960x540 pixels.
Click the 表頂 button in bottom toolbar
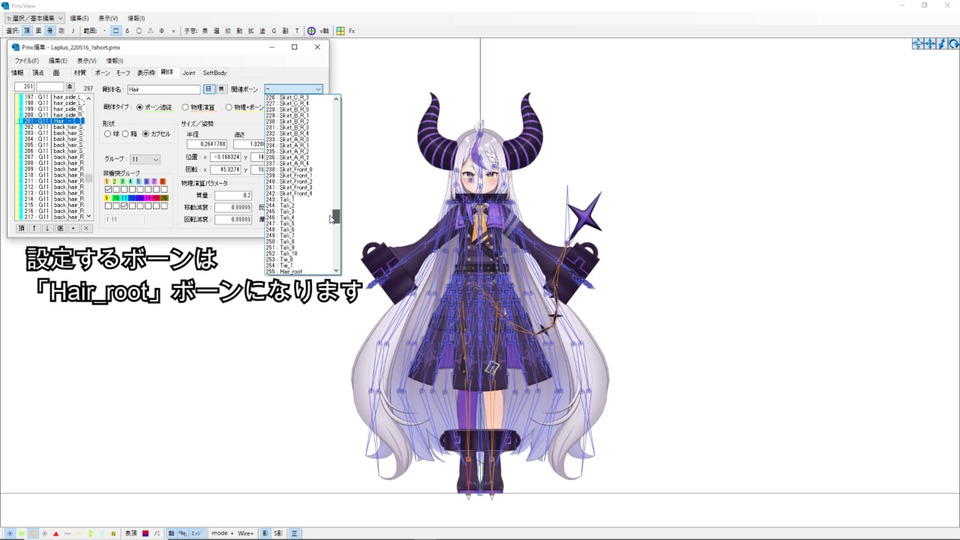[131, 534]
